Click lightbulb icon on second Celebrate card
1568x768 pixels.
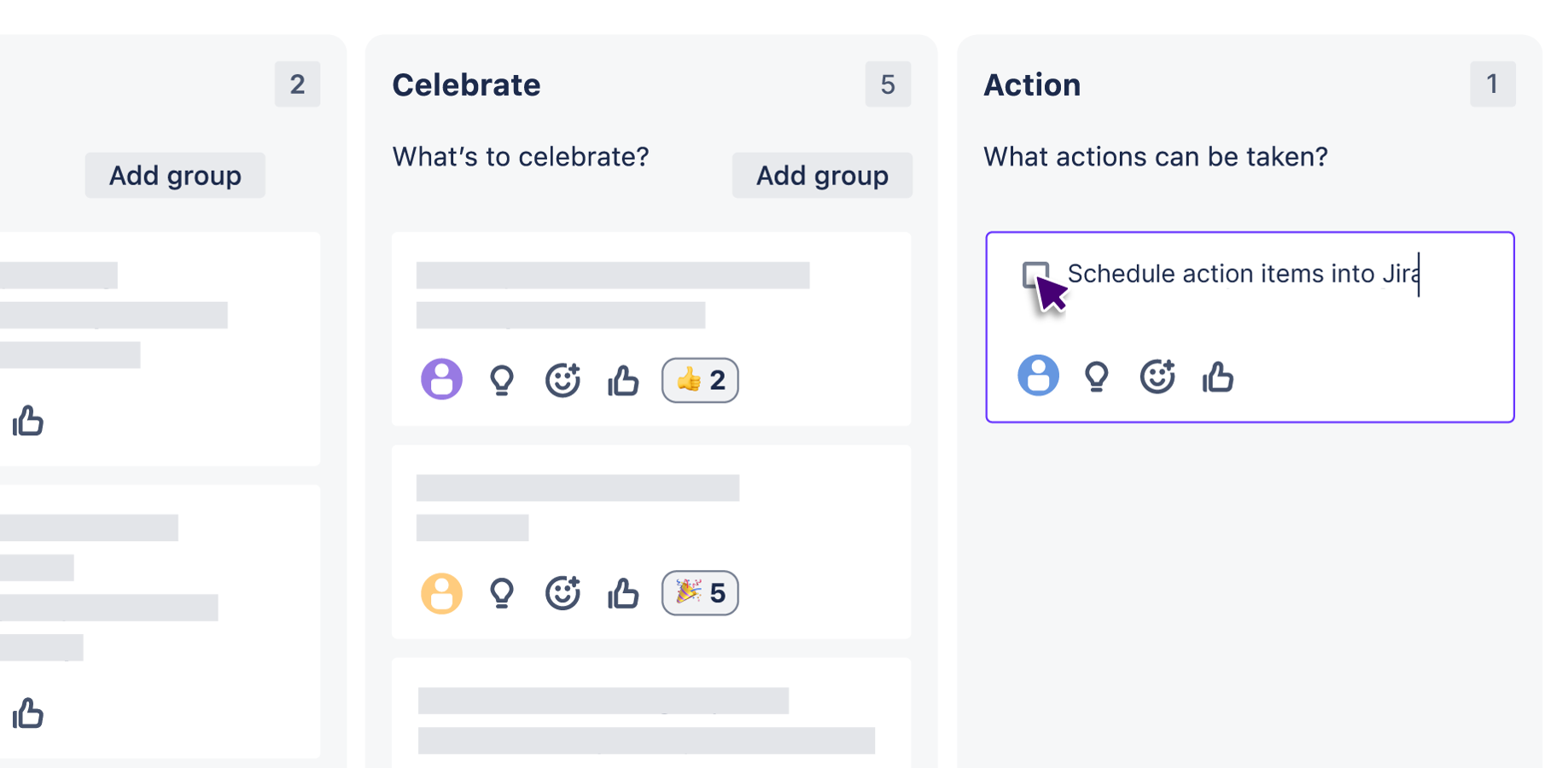pyautogui.click(x=502, y=593)
